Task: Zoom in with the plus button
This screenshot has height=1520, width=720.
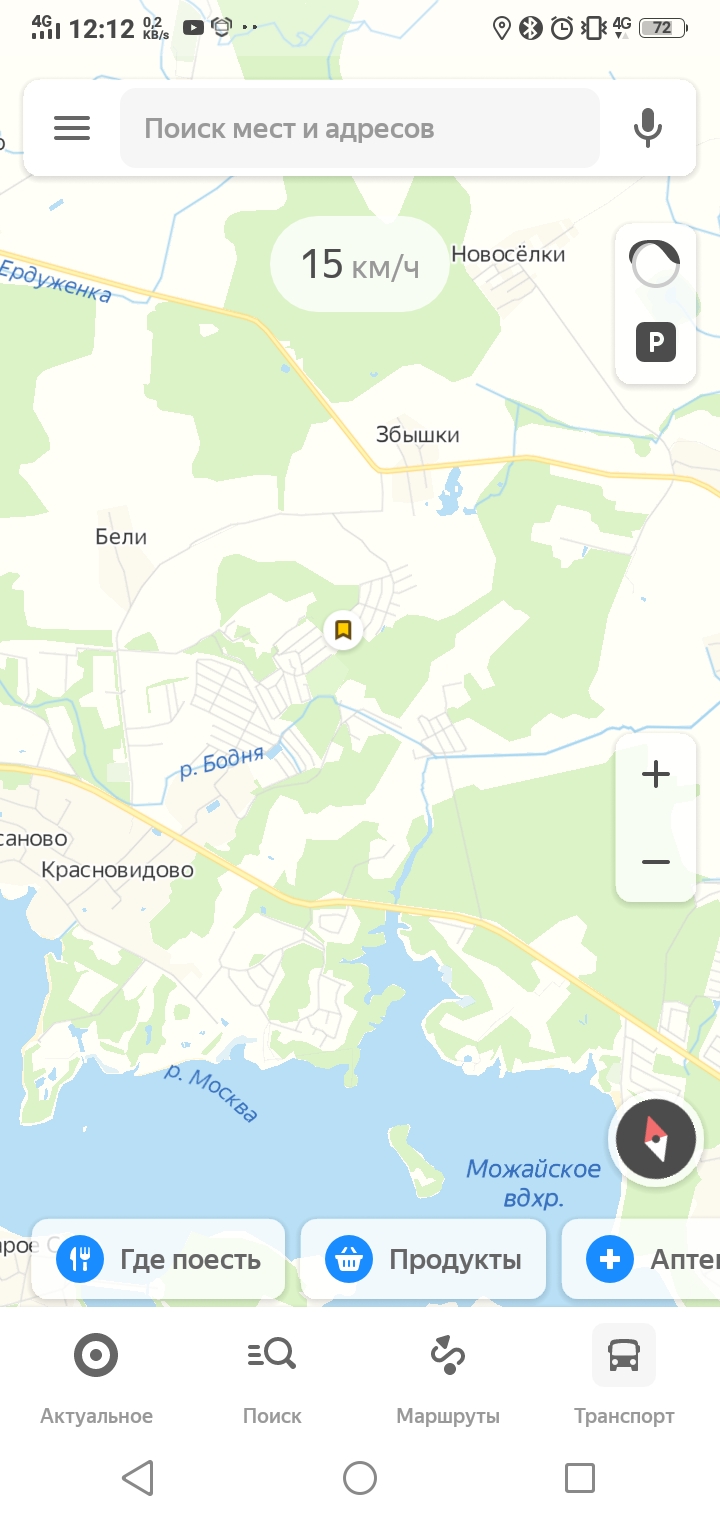Action: point(656,774)
